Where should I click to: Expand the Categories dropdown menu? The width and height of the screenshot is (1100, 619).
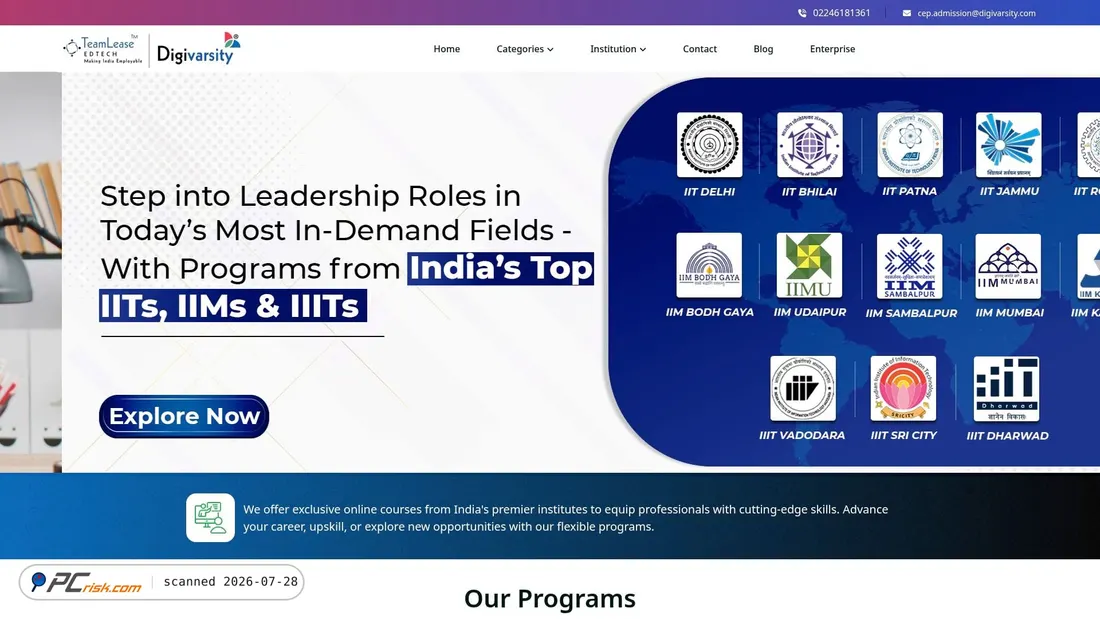click(525, 49)
